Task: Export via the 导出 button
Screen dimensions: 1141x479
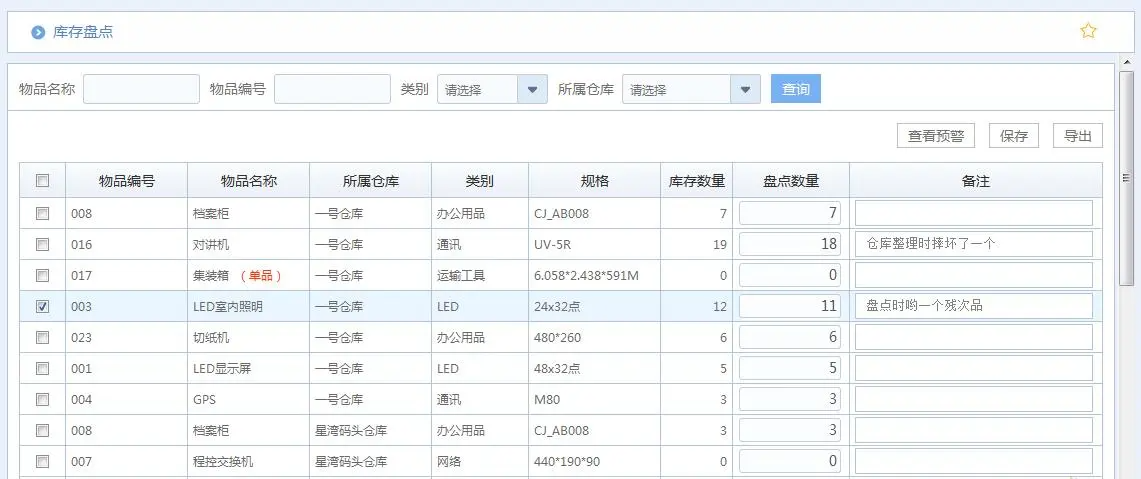Action: pyautogui.click(x=1077, y=136)
